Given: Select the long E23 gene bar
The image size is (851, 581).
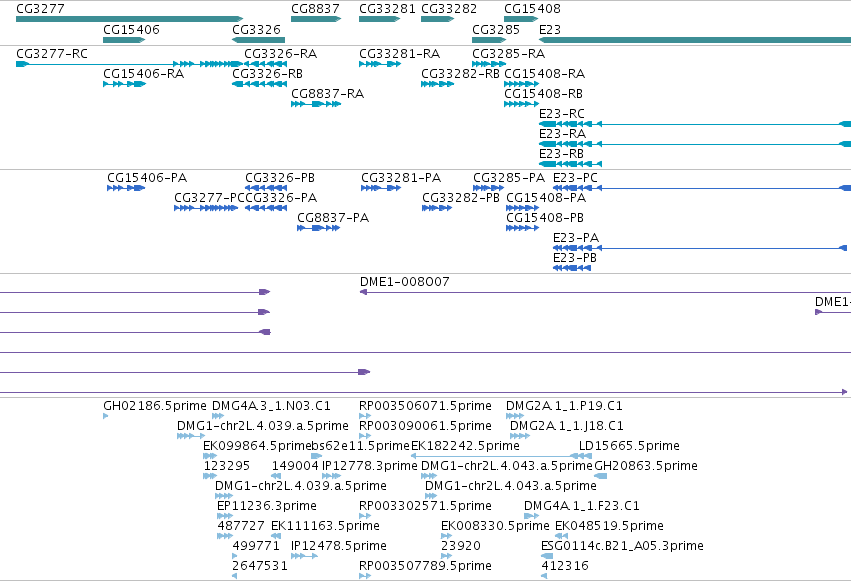Looking at the screenshot, I should click(695, 40).
